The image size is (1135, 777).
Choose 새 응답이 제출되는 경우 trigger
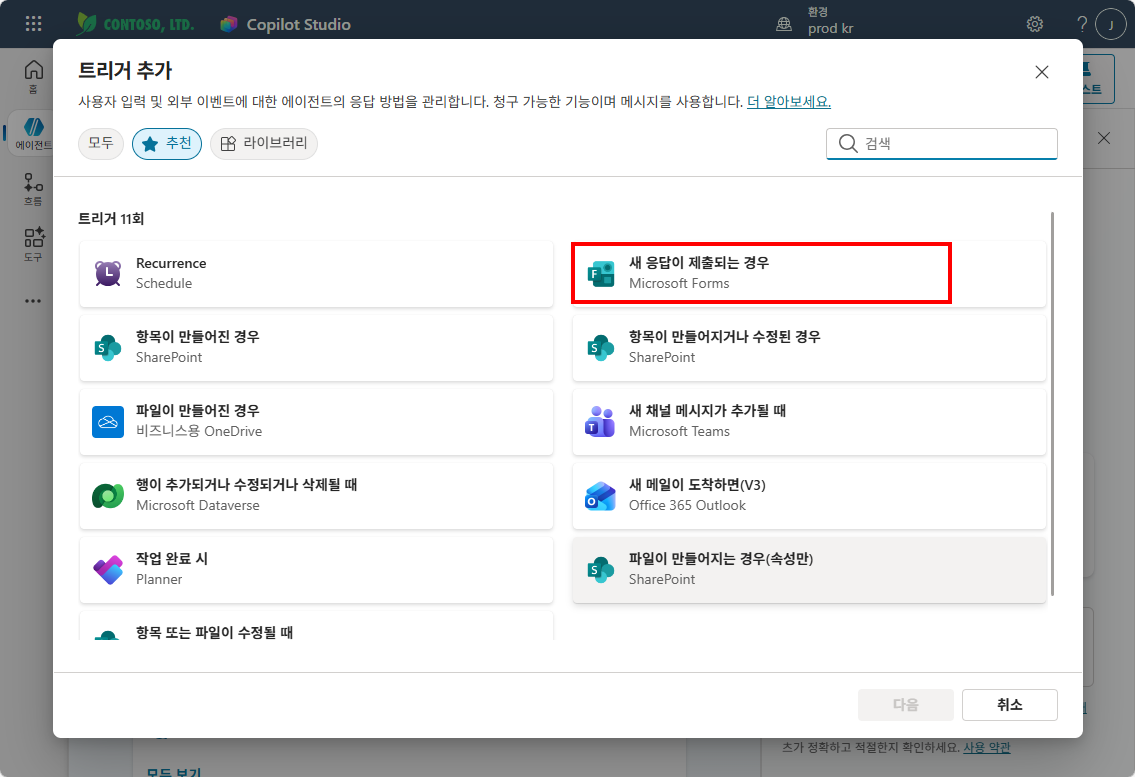[x=809, y=274]
